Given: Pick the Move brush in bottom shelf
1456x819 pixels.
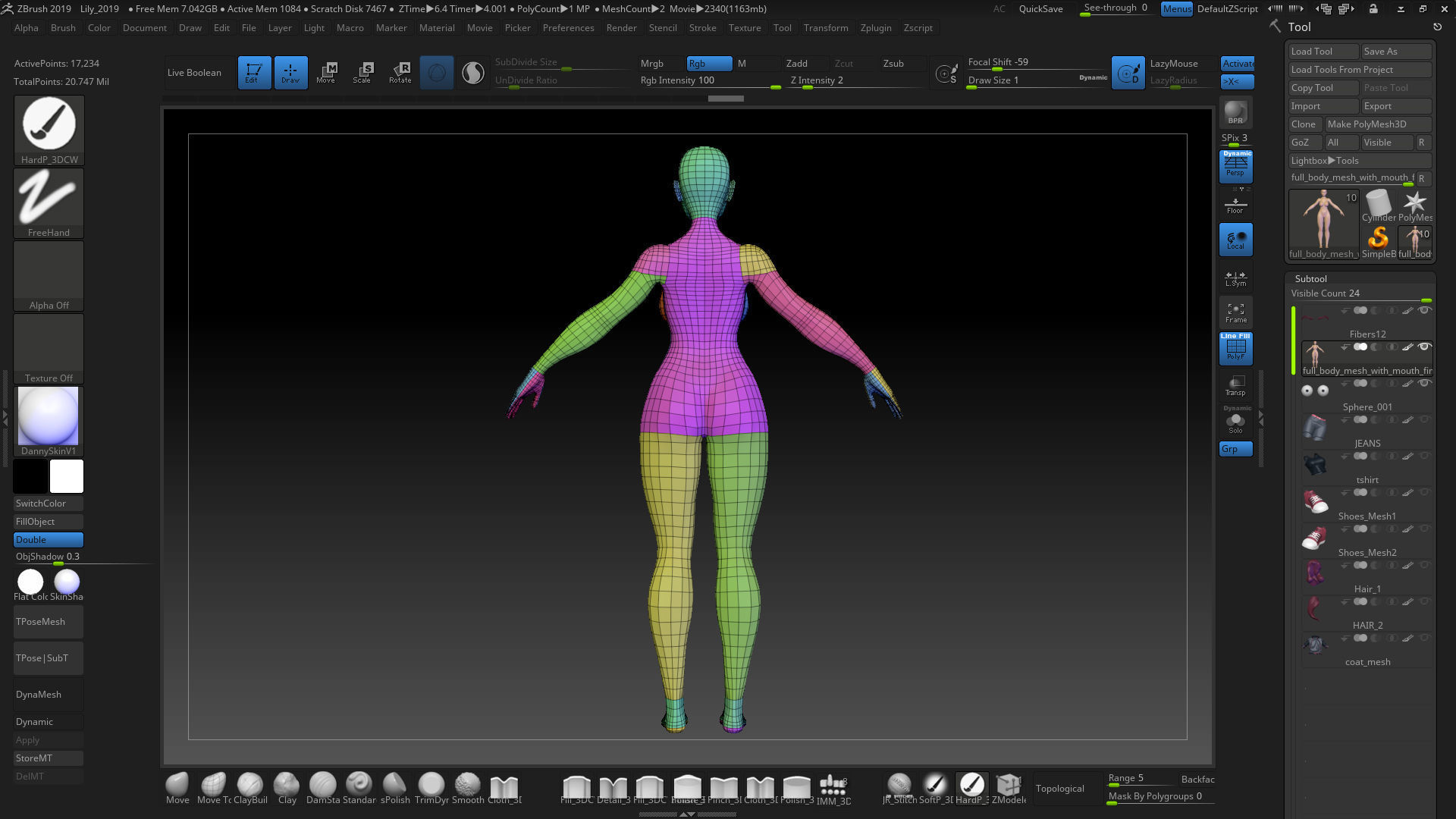Looking at the screenshot, I should [177, 788].
